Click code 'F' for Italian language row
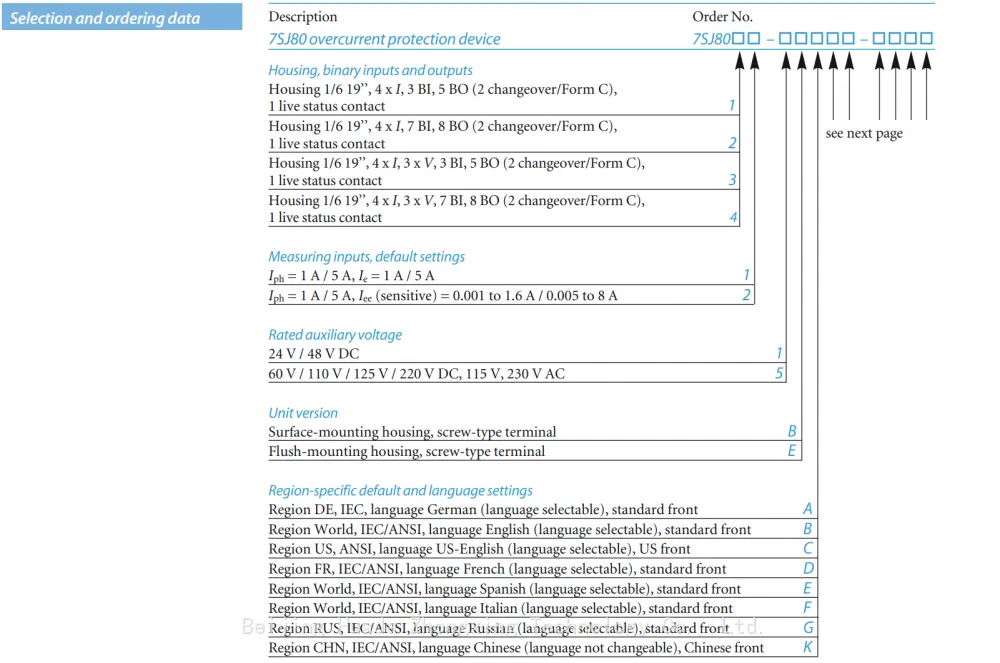This screenshot has height=663, width=1000. (x=807, y=608)
